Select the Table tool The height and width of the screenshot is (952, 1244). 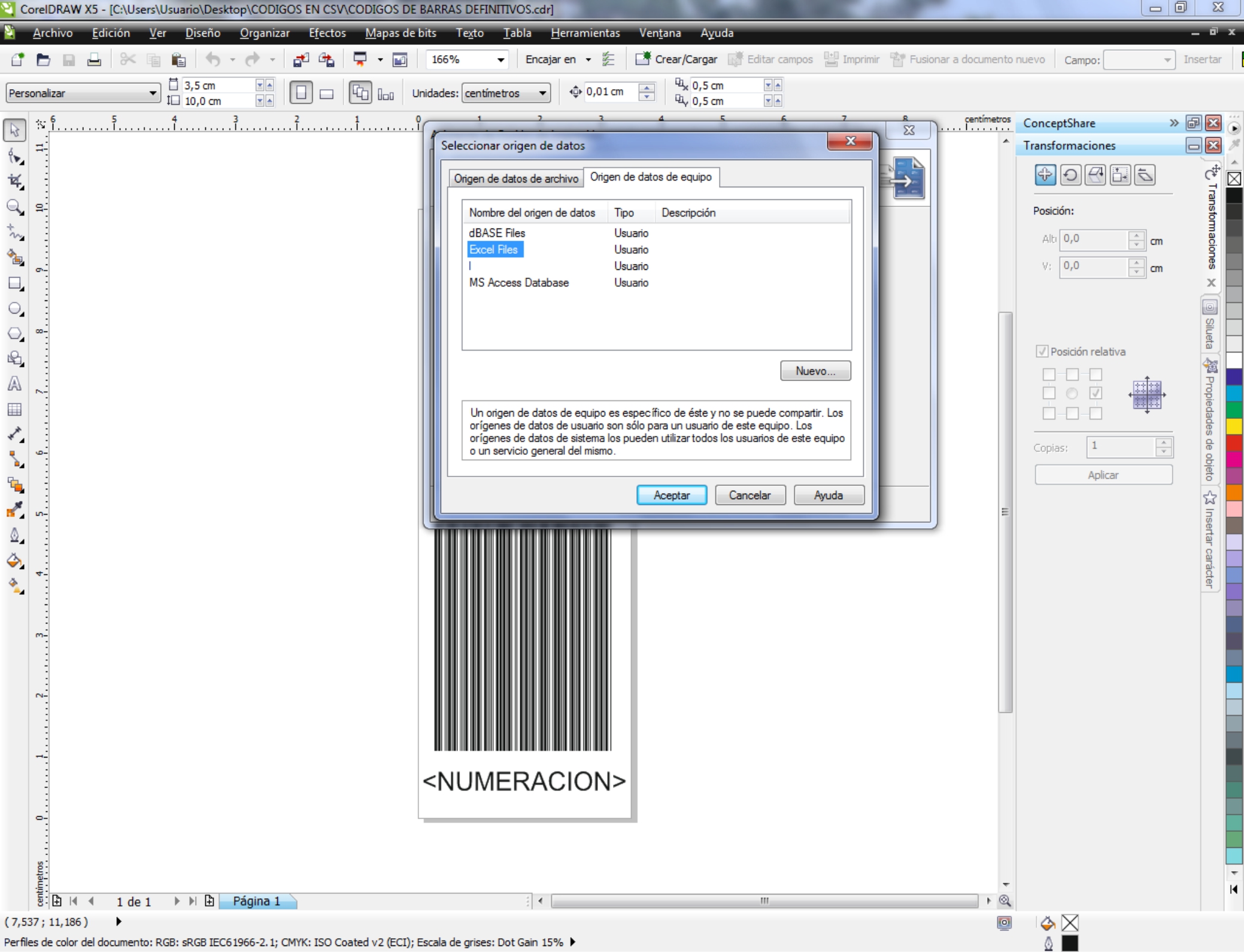click(x=14, y=409)
